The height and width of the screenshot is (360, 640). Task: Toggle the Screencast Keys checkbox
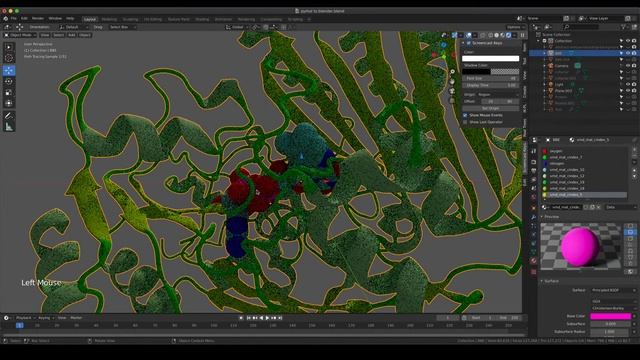tap(469, 43)
